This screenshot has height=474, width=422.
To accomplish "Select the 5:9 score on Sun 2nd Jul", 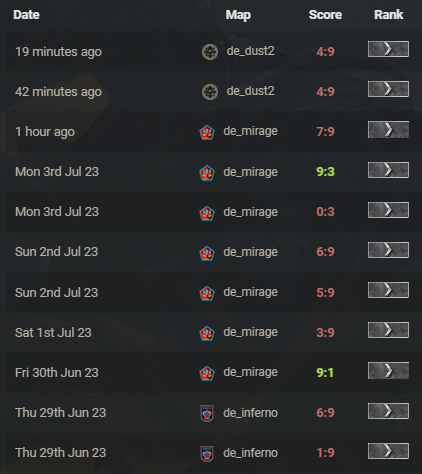I will pyautogui.click(x=325, y=292).
